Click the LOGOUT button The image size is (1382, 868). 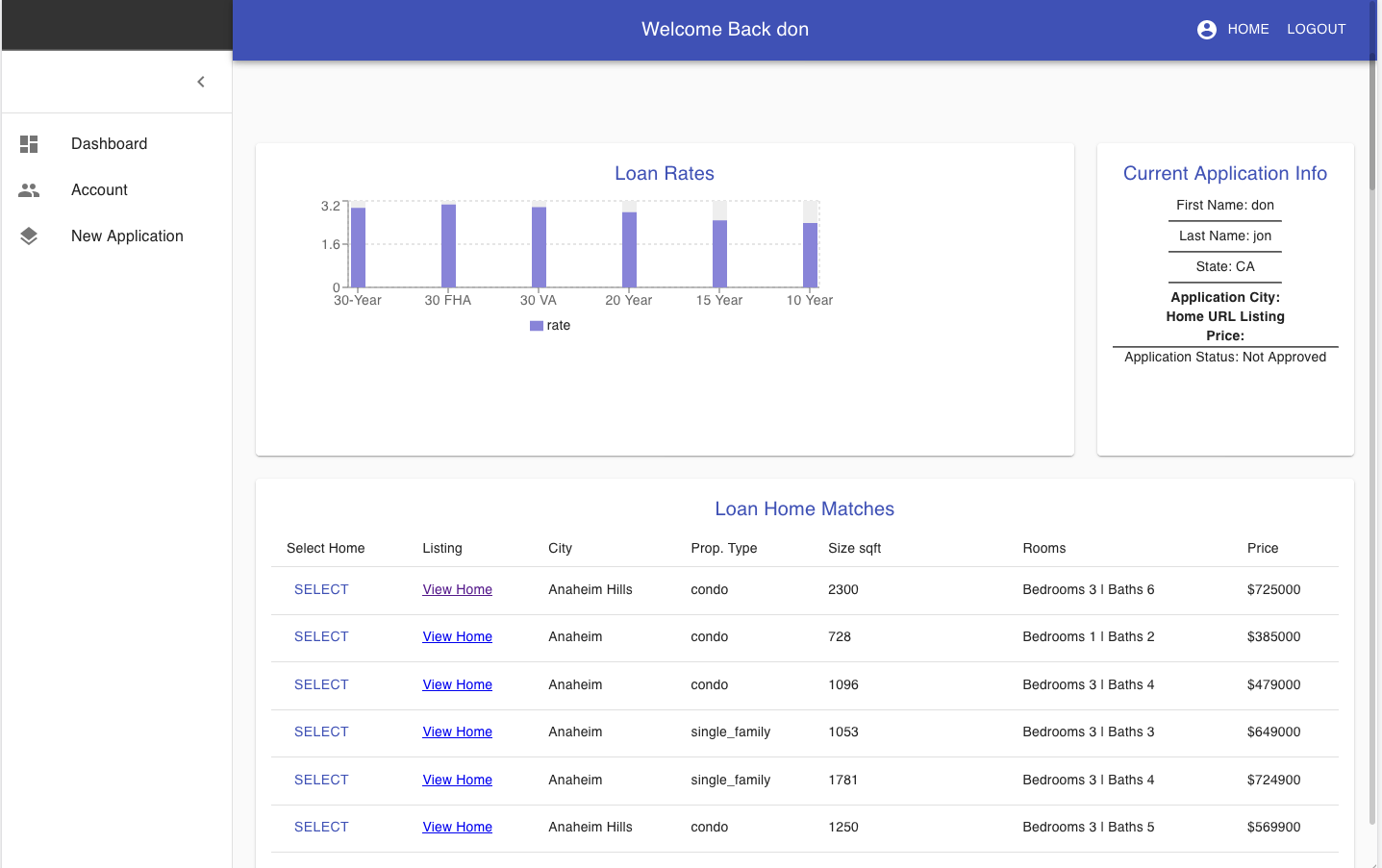pos(1317,30)
